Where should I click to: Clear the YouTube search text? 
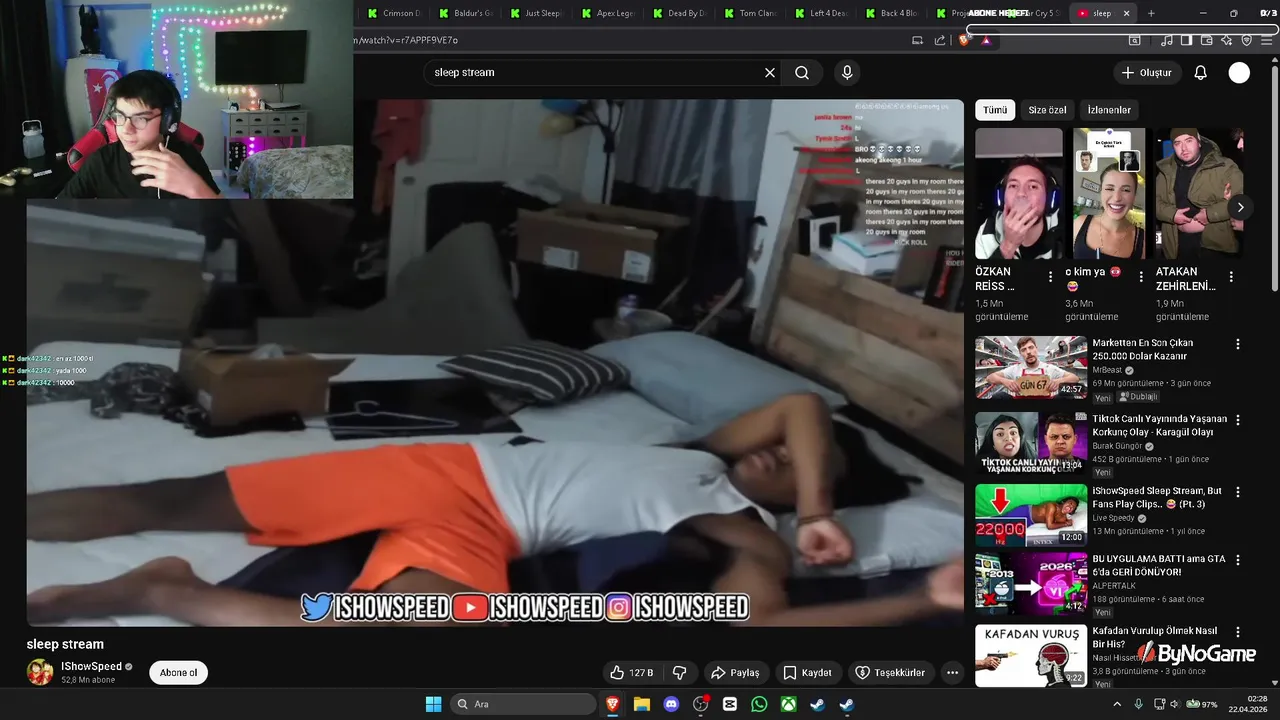(x=770, y=72)
